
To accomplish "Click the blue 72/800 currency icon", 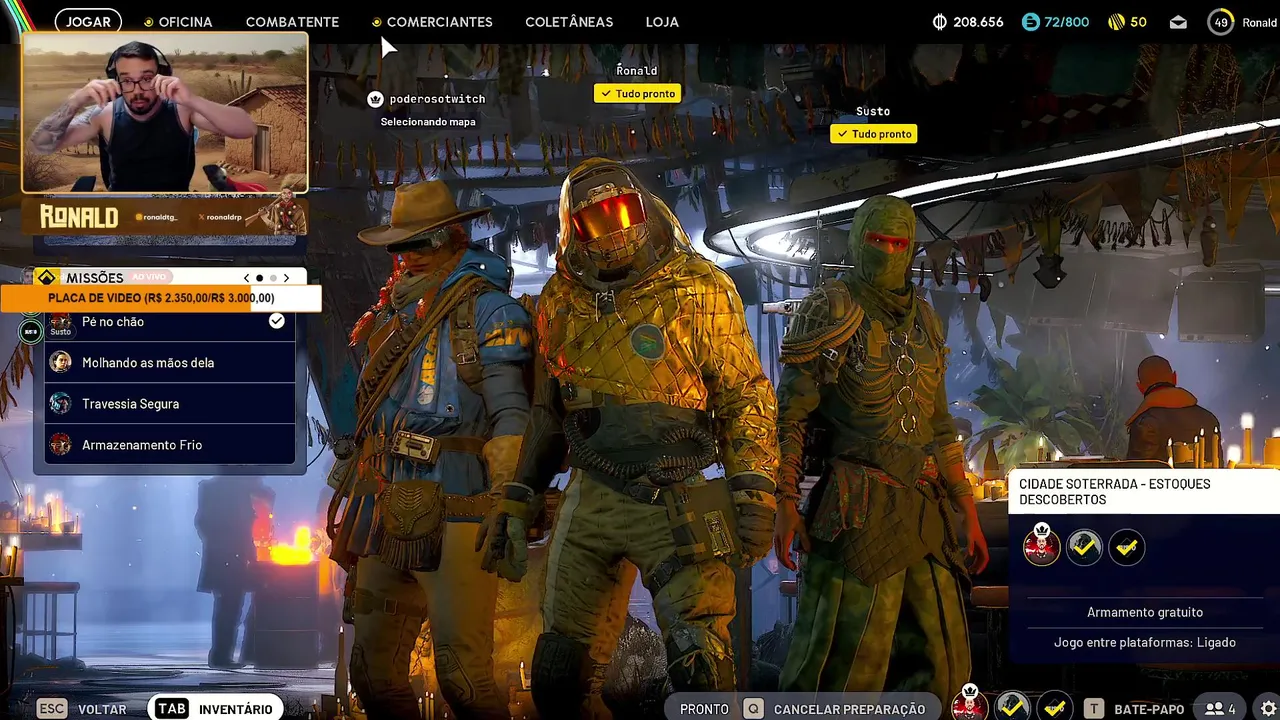I will click(1031, 21).
